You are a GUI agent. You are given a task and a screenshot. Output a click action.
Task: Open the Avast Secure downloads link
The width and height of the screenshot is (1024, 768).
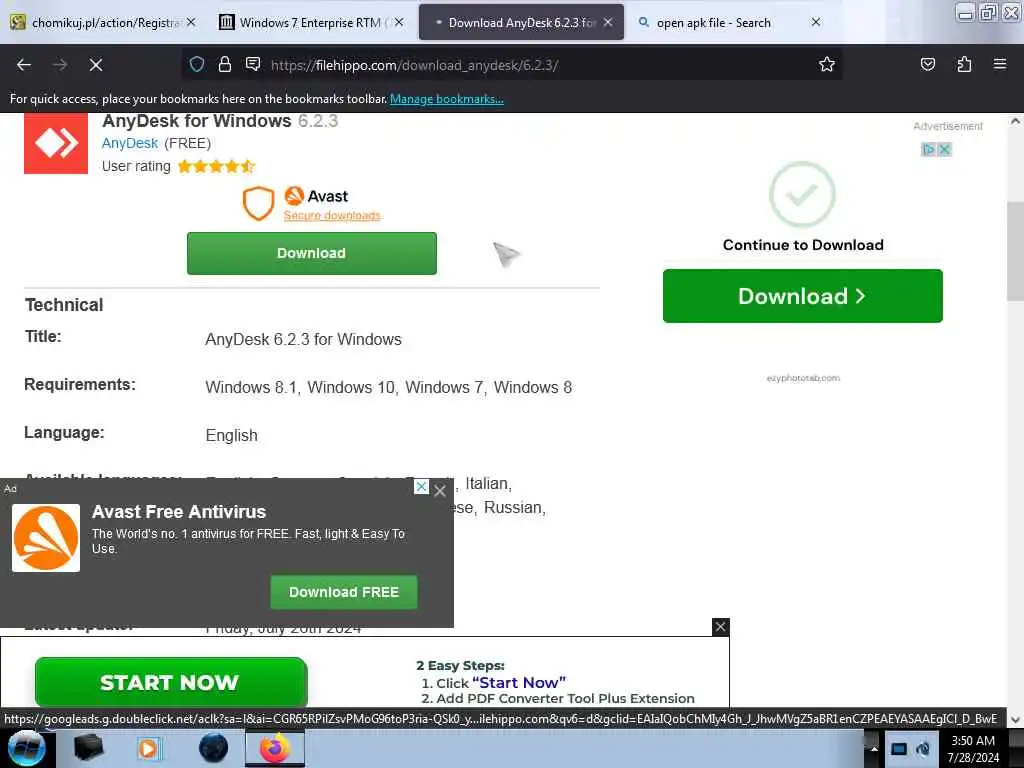[332, 216]
